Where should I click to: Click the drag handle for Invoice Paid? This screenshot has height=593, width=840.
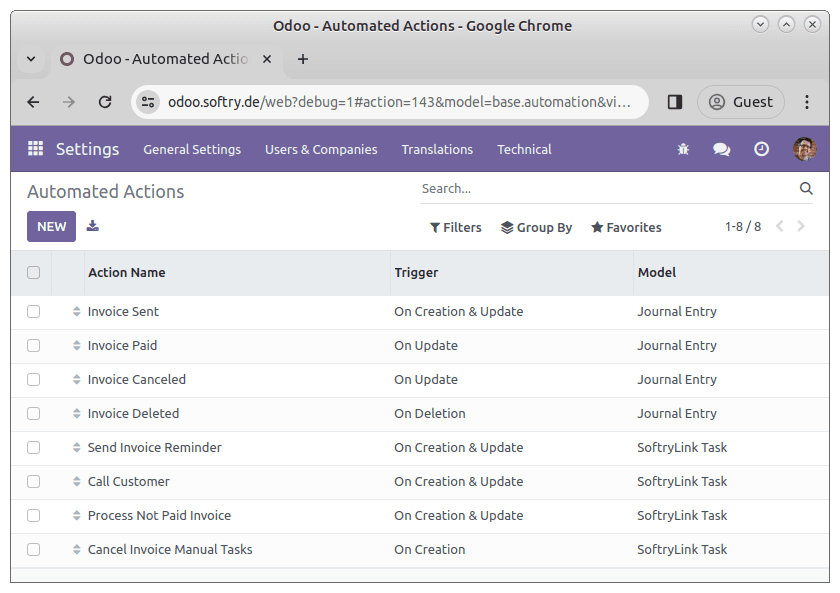point(77,346)
